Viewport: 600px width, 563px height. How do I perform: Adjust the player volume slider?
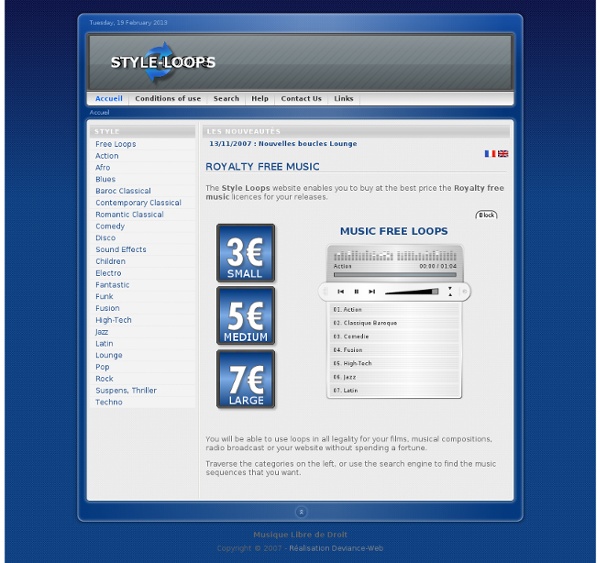pyautogui.click(x=411, y=292)
